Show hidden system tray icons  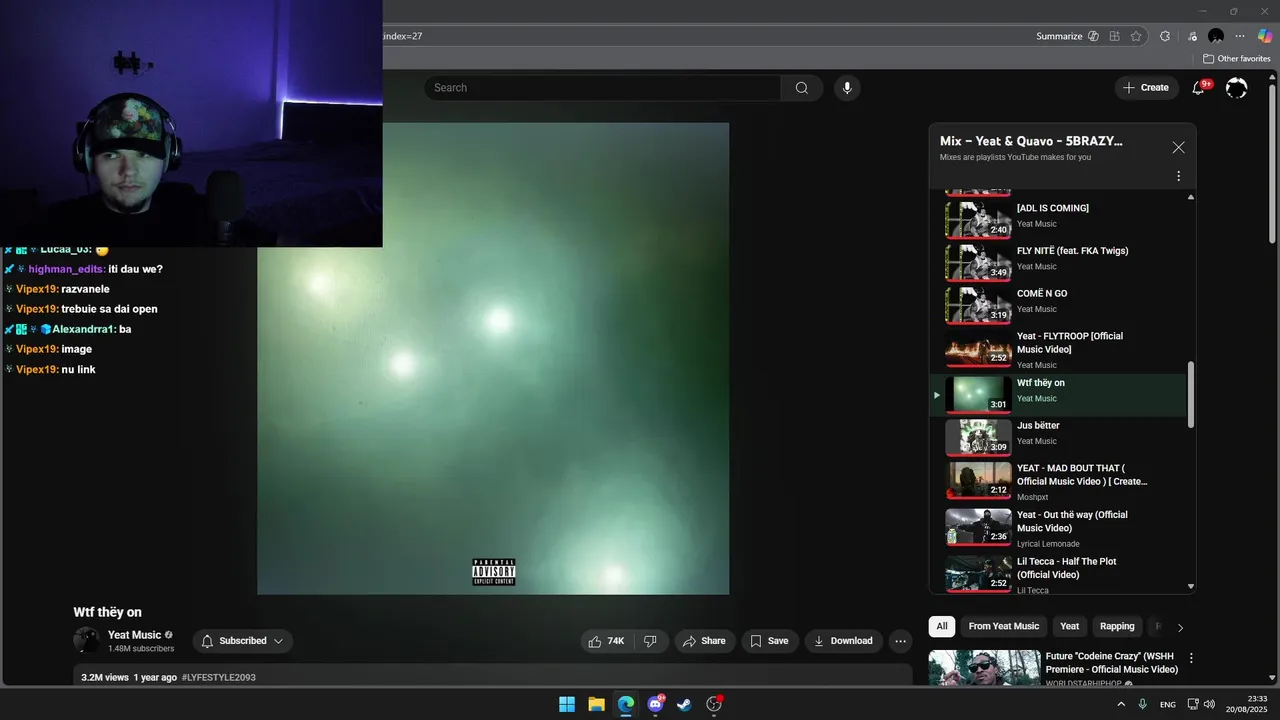1120,704
